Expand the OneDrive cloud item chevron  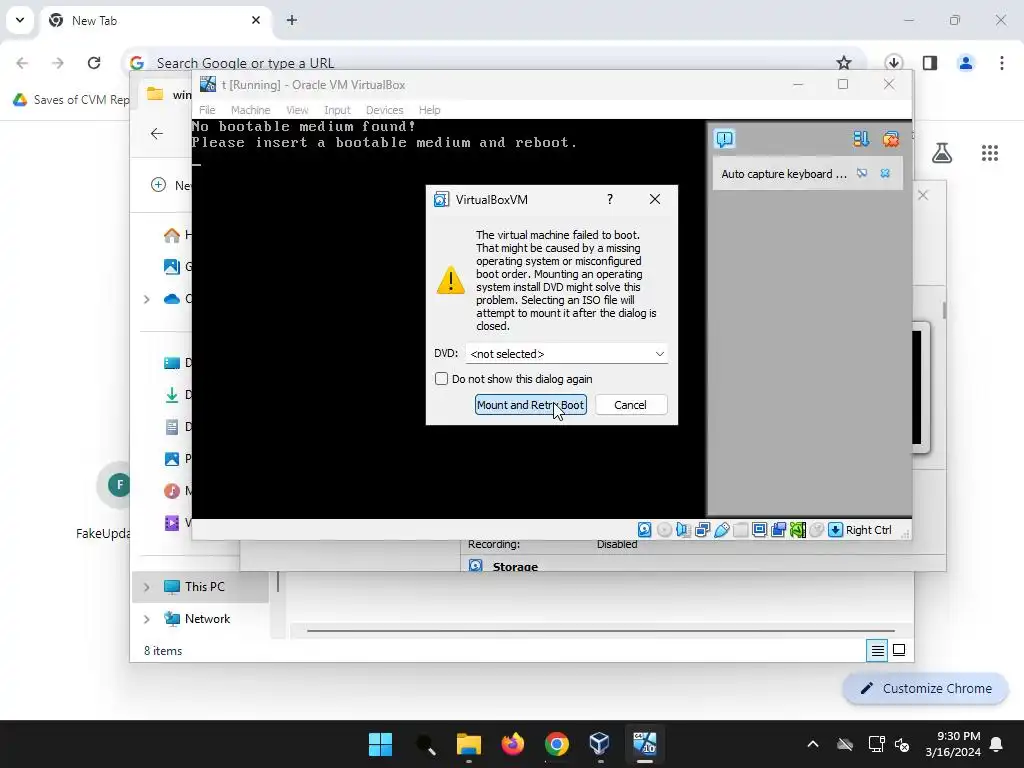147,299
